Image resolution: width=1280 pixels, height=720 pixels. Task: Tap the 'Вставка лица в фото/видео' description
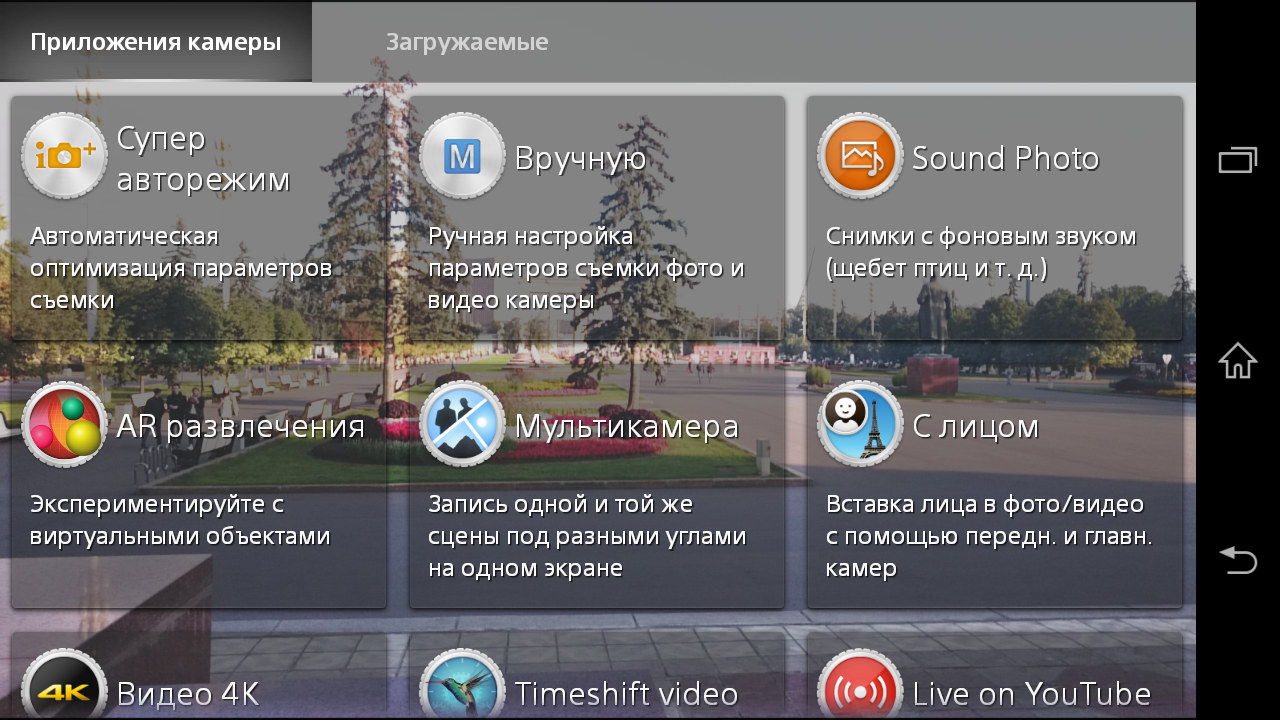point(988,536)
